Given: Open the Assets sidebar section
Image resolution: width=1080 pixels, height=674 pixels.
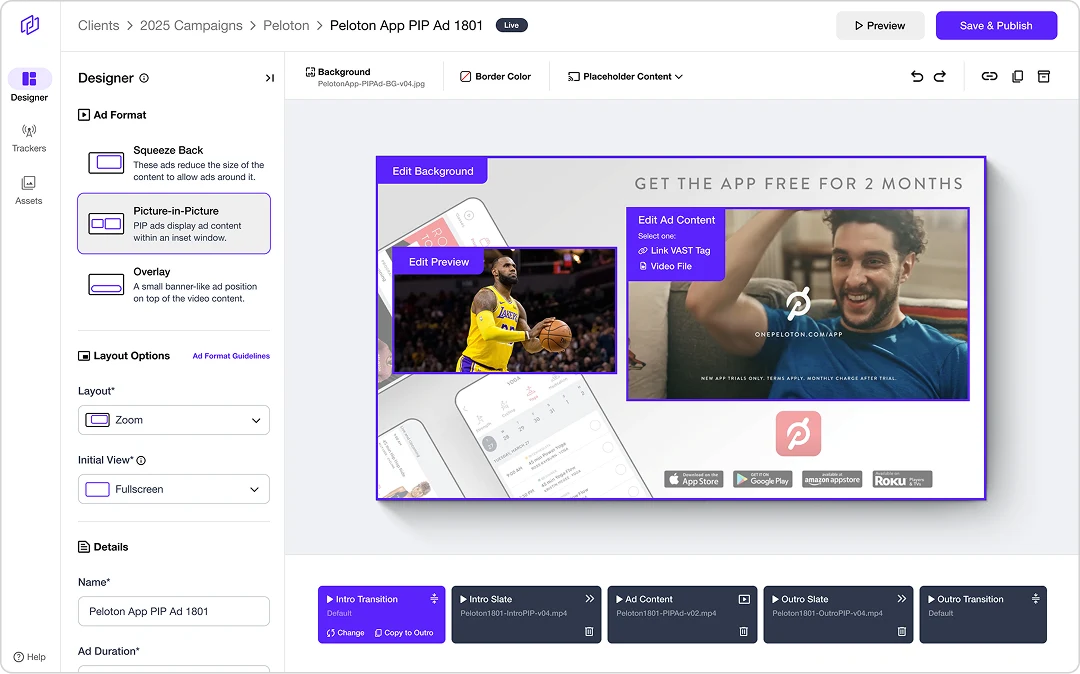Looking at the screenshot, I should (29, 190).
